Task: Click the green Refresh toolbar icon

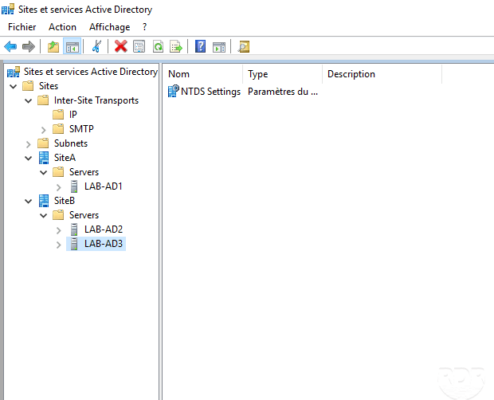Action: 158,47
